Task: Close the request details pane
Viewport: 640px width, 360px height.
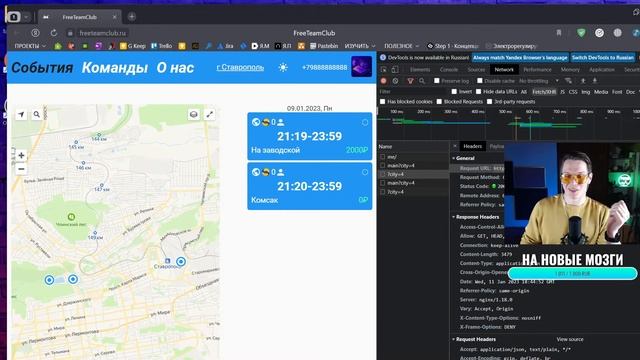Action: pos(455,146)
